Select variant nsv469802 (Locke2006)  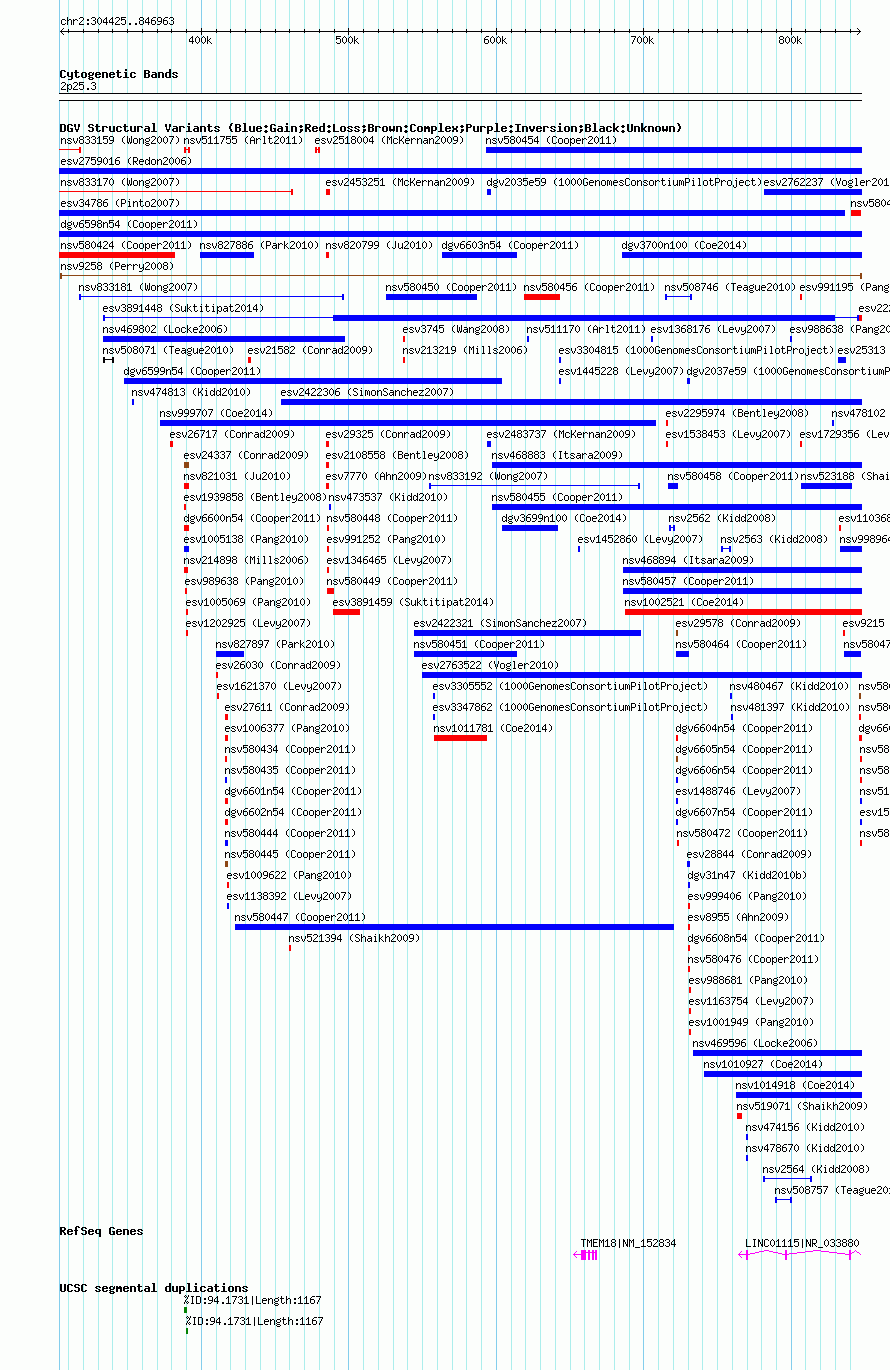(x=224, y=339)
